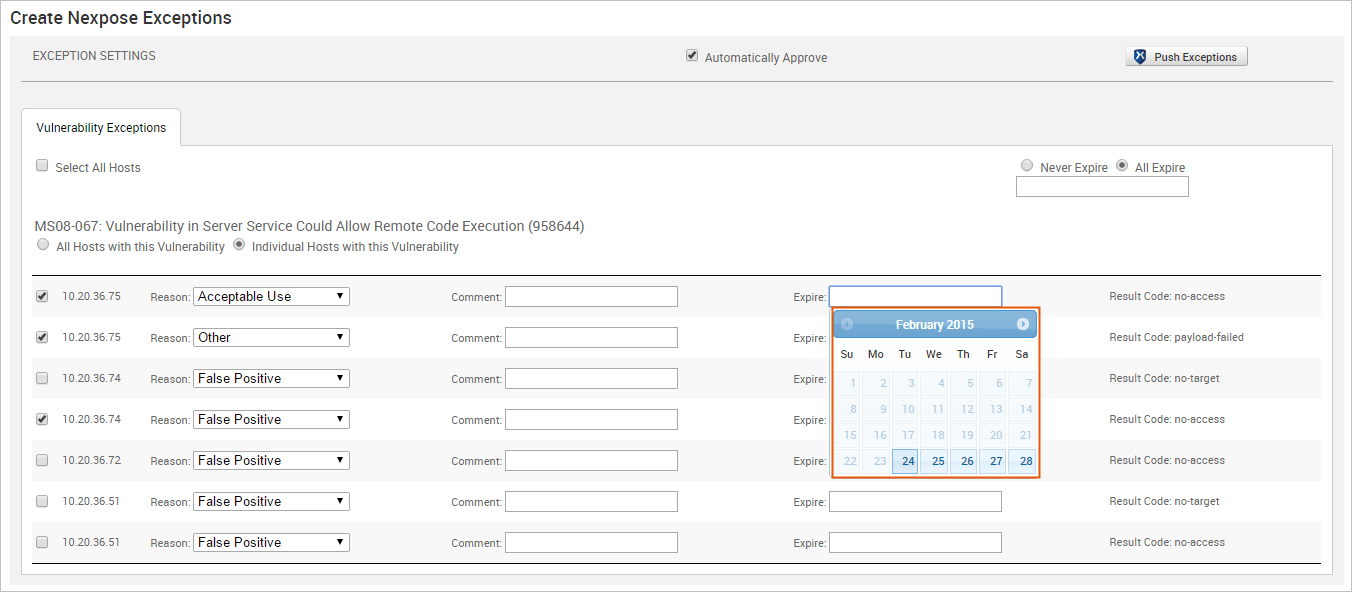The image size is (1352, 592).
Task: Select the Never Expire radio button
Action: 1027,166
